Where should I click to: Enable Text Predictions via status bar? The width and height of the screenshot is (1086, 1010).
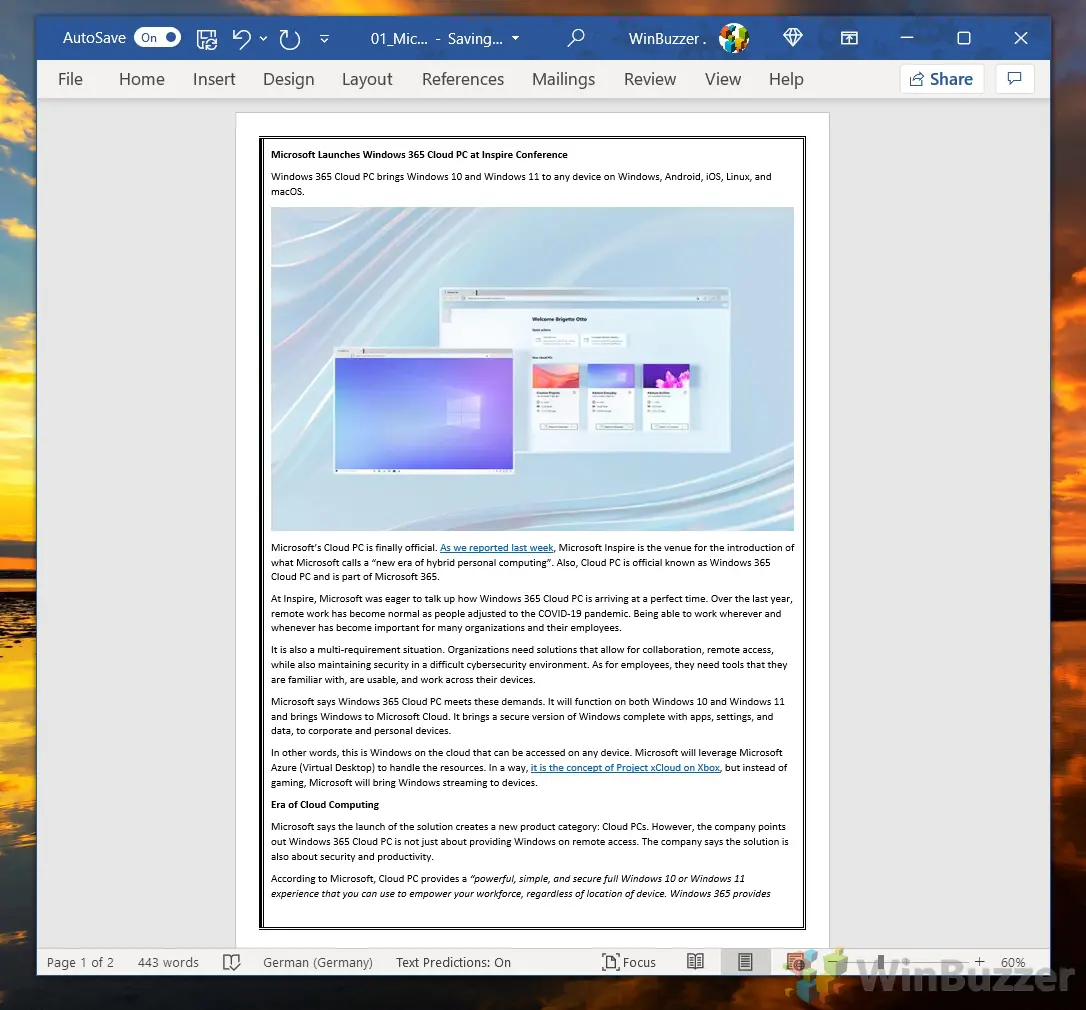click(453, 962)
